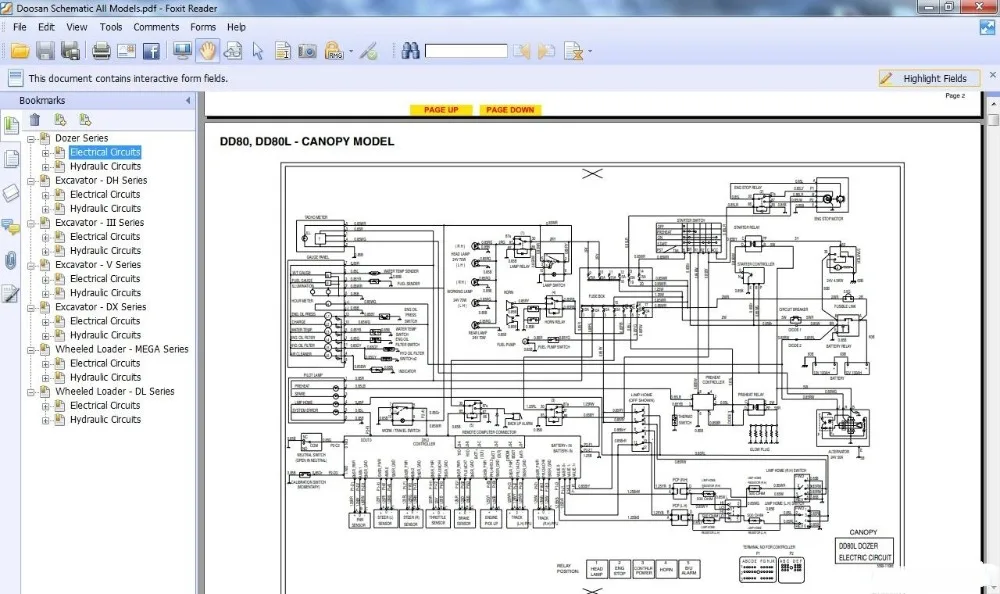
Task: Open the Bookmarks sidebar panel icon
Action: pyautogui.click(x=11, y=125)
